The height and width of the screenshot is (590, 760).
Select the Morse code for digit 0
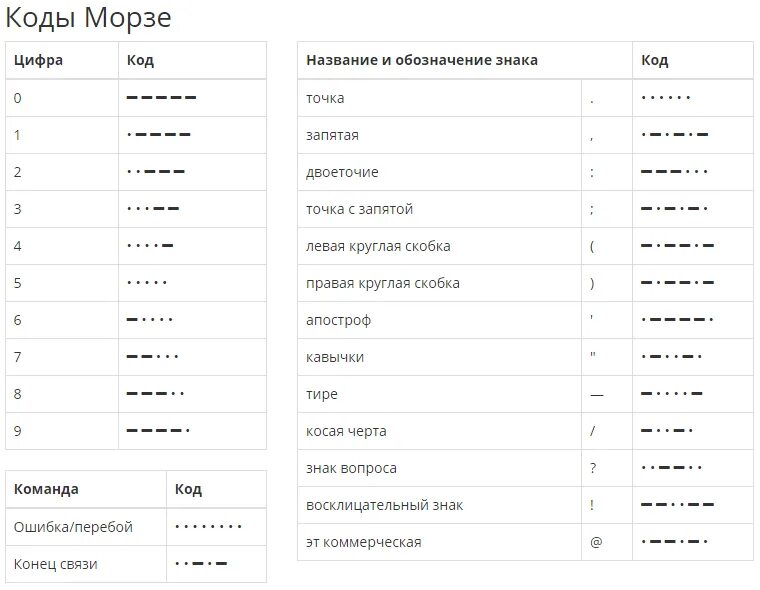tap(161, 98)
